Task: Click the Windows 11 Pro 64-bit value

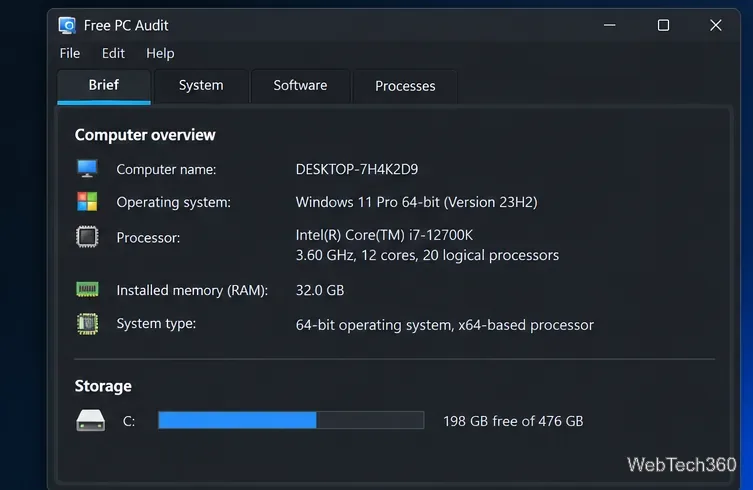Action: tap(416, 202)
